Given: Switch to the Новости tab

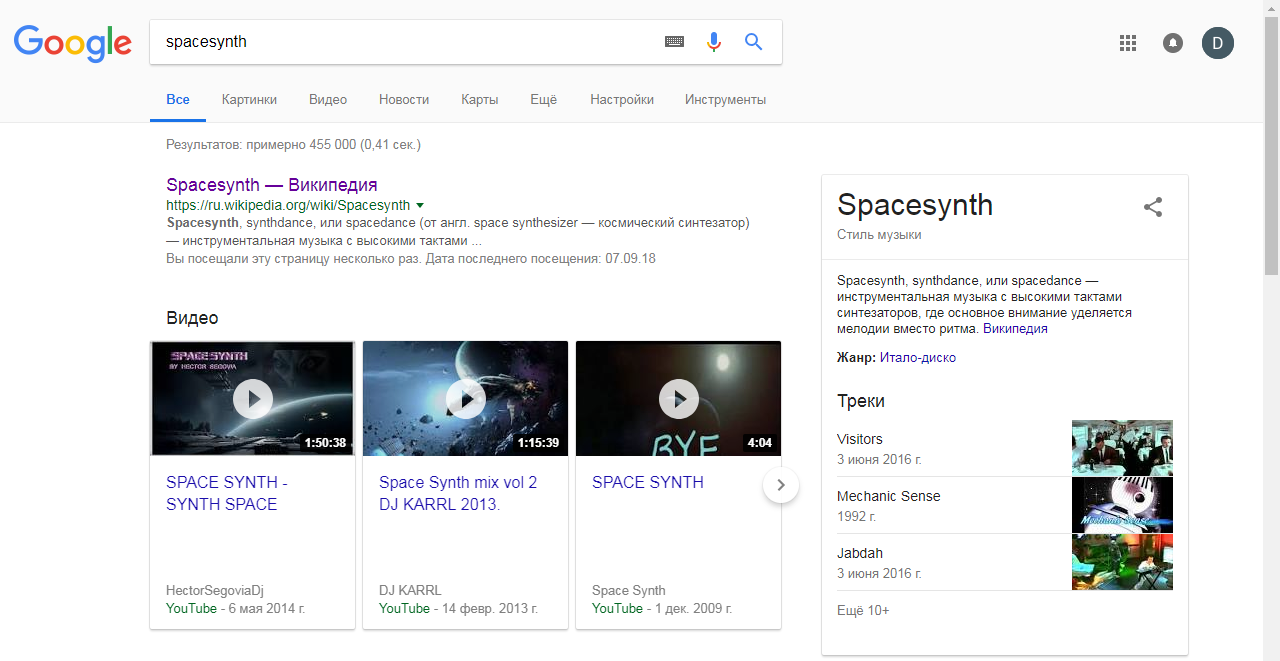Looking at the screenshot, I should point(404,100).
